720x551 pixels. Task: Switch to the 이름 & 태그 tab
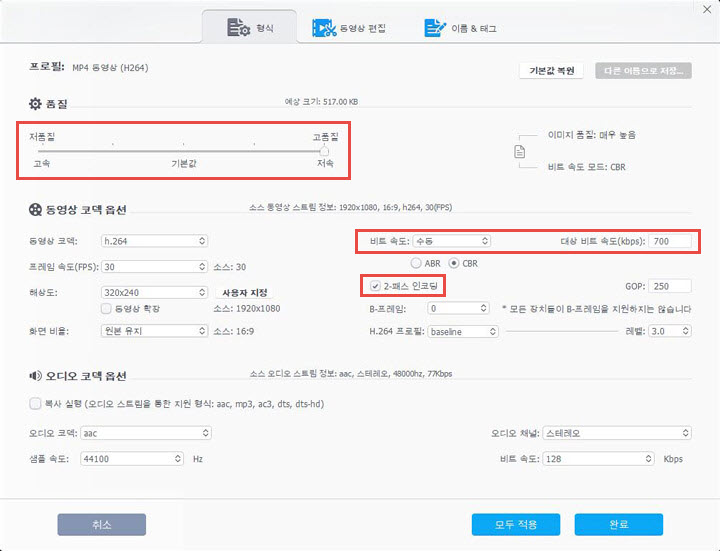click(x=460, y=28)
